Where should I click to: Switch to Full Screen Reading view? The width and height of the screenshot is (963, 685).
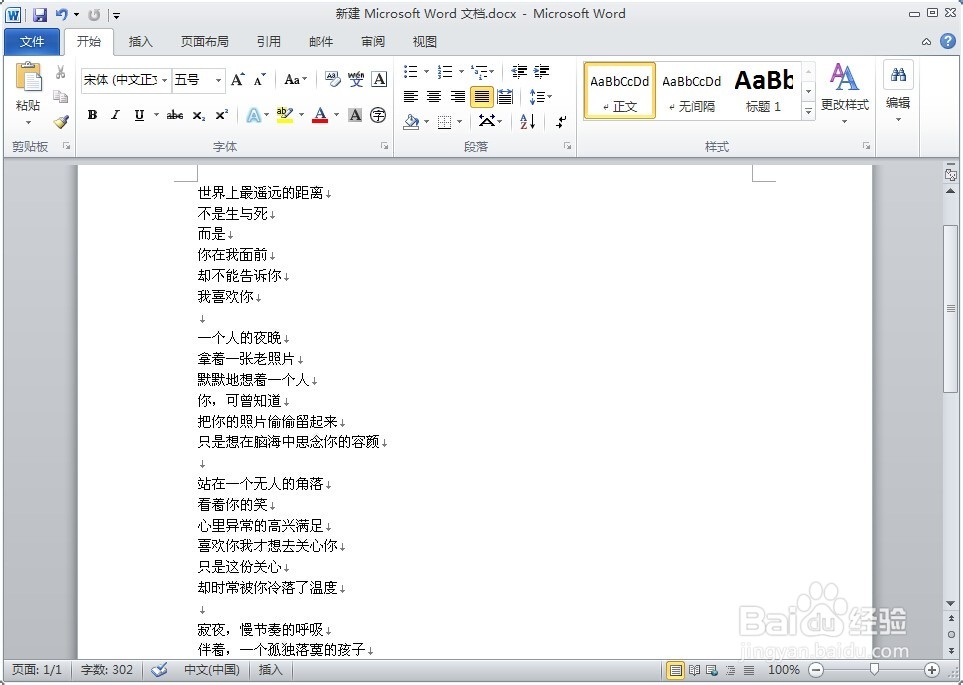click(x=694, y=670)
